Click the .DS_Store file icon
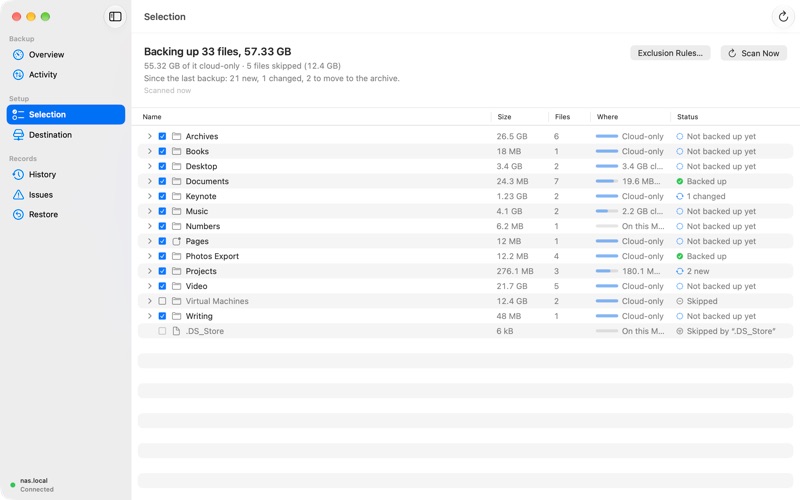Screen dimensions: 800x500 [x=177, y=331]
